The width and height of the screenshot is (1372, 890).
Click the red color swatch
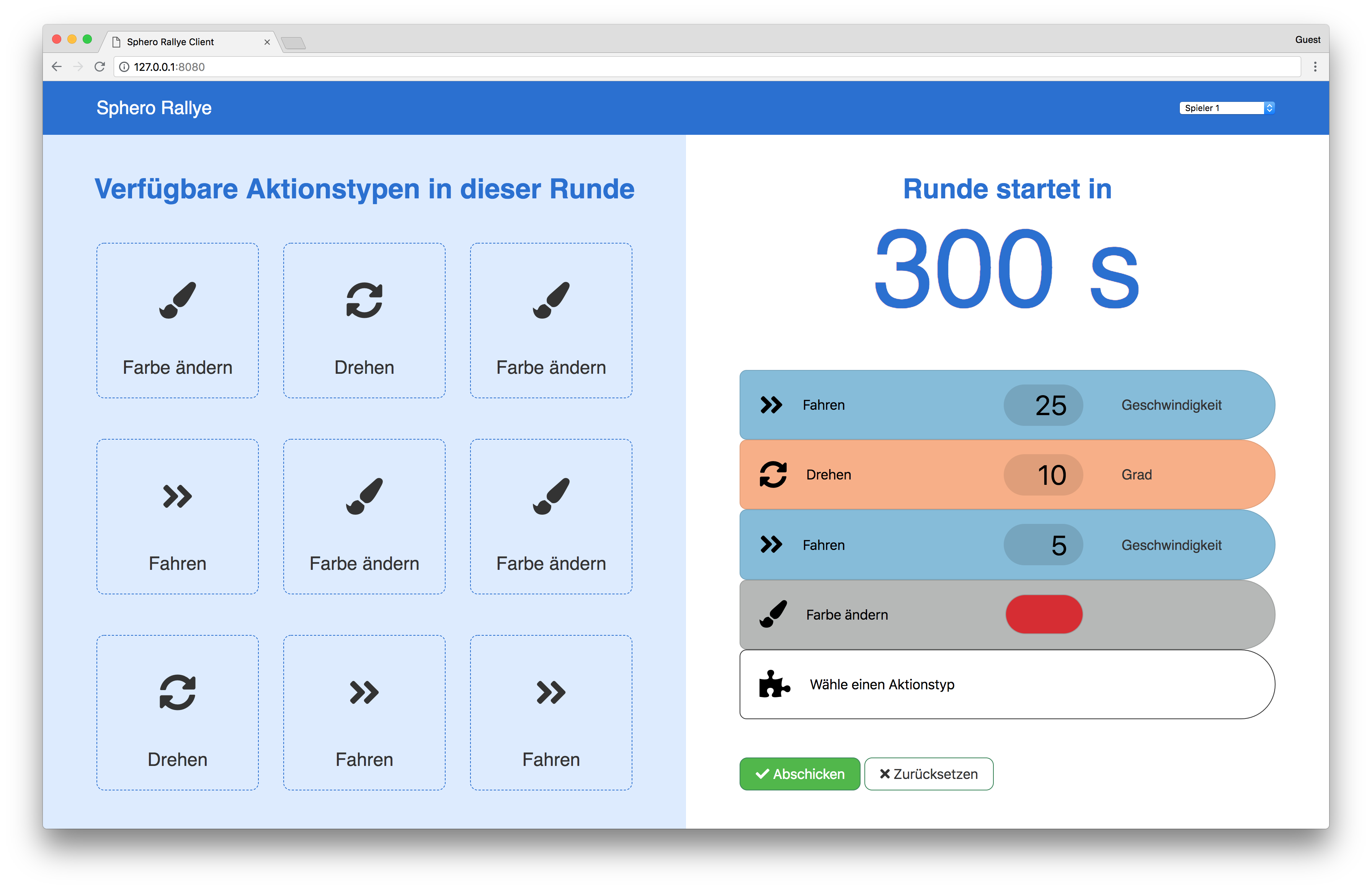(x=1044, y=614)
